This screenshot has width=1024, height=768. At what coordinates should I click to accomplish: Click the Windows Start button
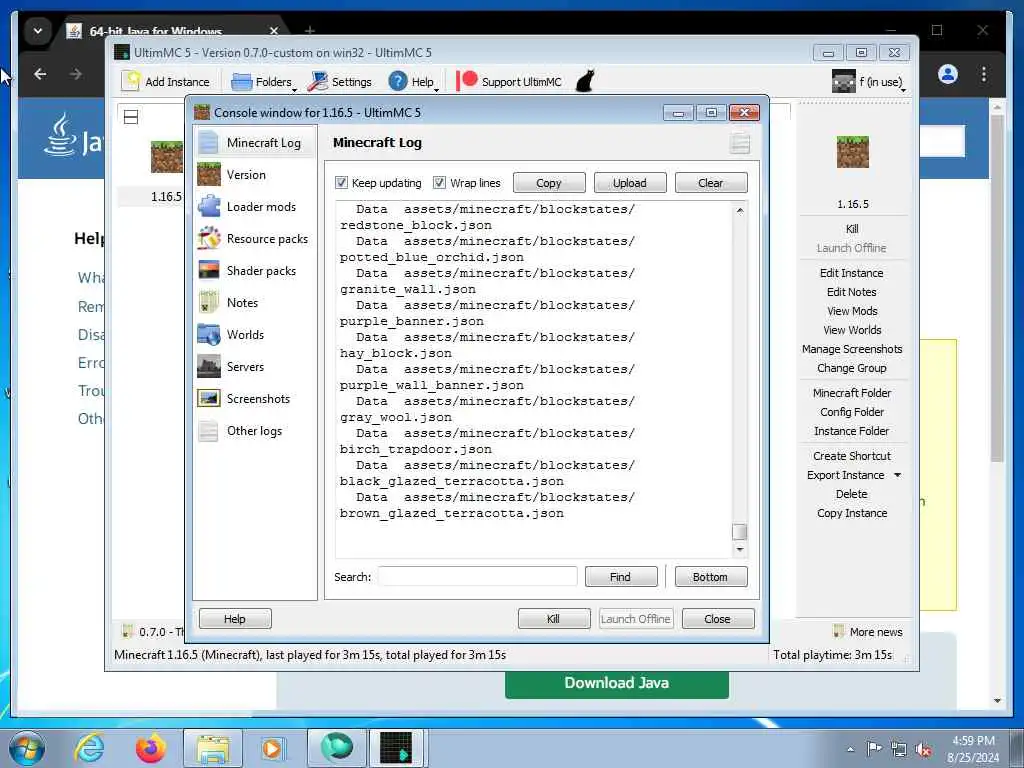(x=27, y=748)
